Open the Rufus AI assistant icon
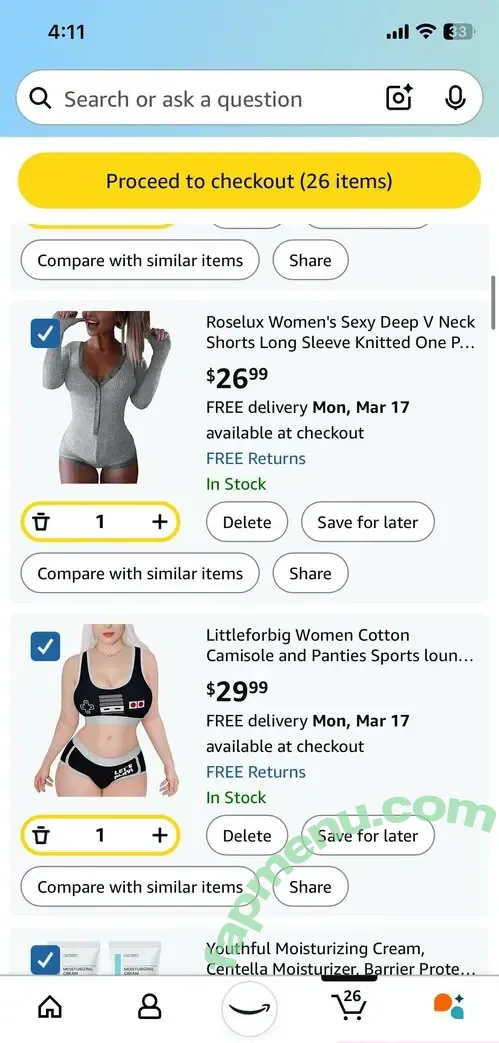The height and width of the screenshot is (1043, 499). coord(449,1006)
